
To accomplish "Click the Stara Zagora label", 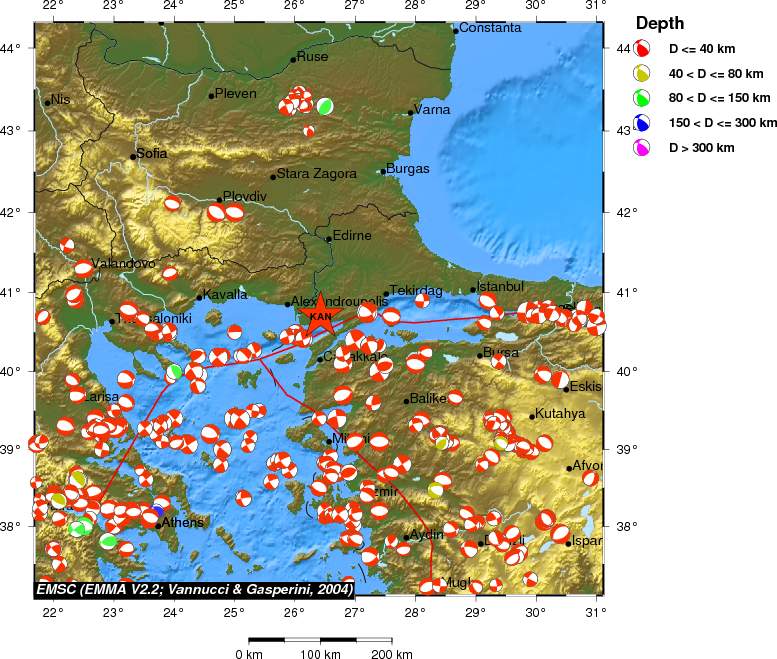I will pos(317,174).
